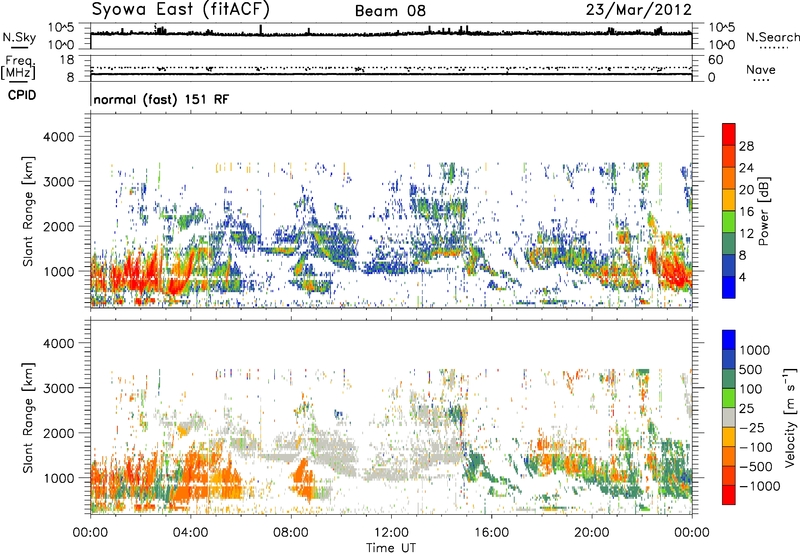This screenshot has height=554, width=800.
Task: Click the Power colorbar blue 4 dB segment
Action: coord(729,287)
